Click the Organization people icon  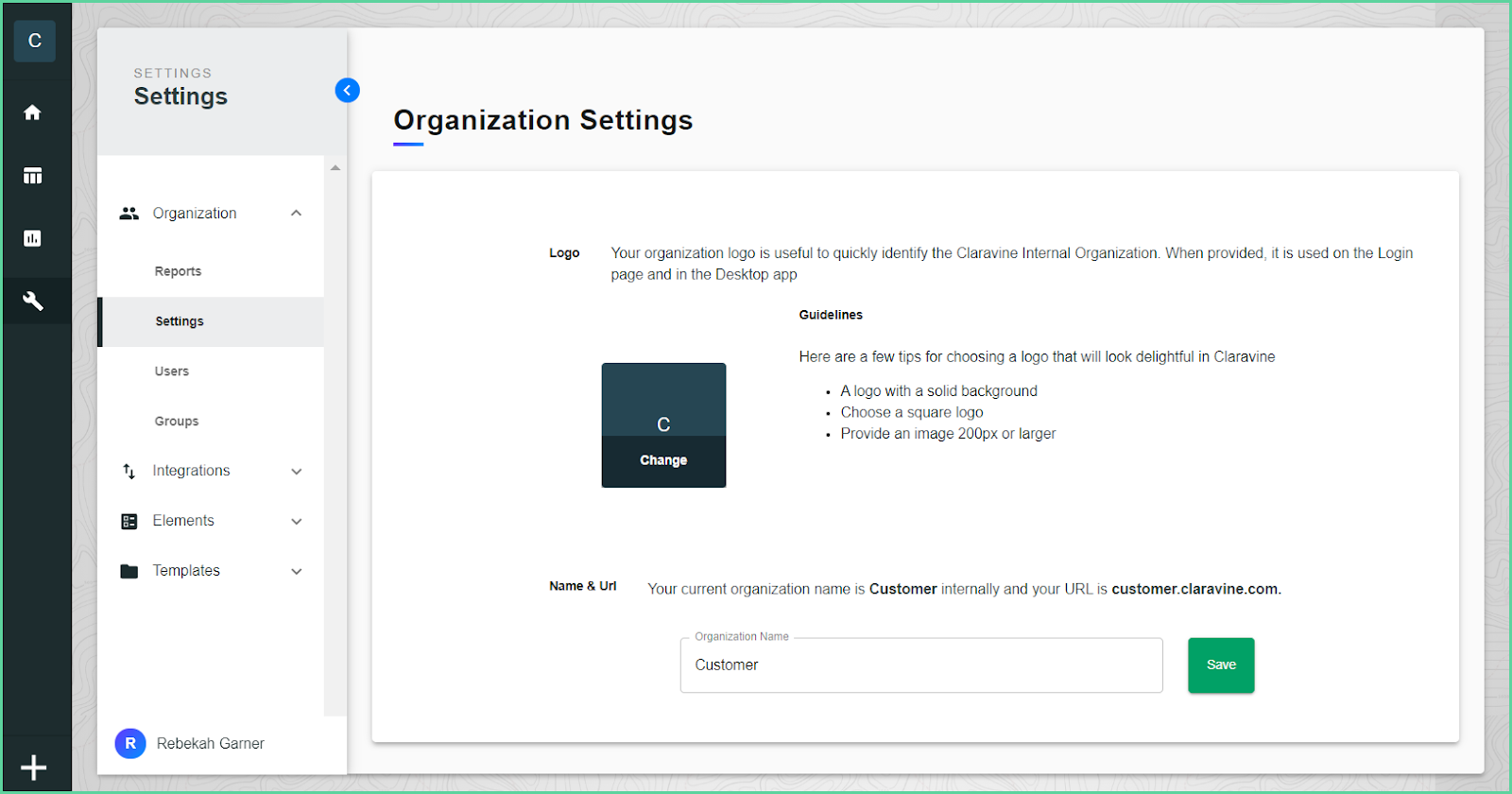129,214
